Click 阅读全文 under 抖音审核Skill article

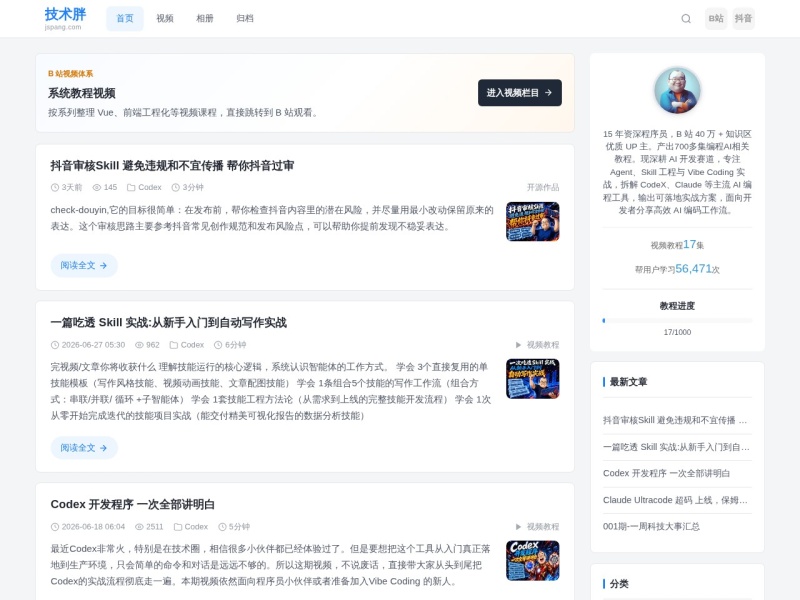[x=84, y=265]
